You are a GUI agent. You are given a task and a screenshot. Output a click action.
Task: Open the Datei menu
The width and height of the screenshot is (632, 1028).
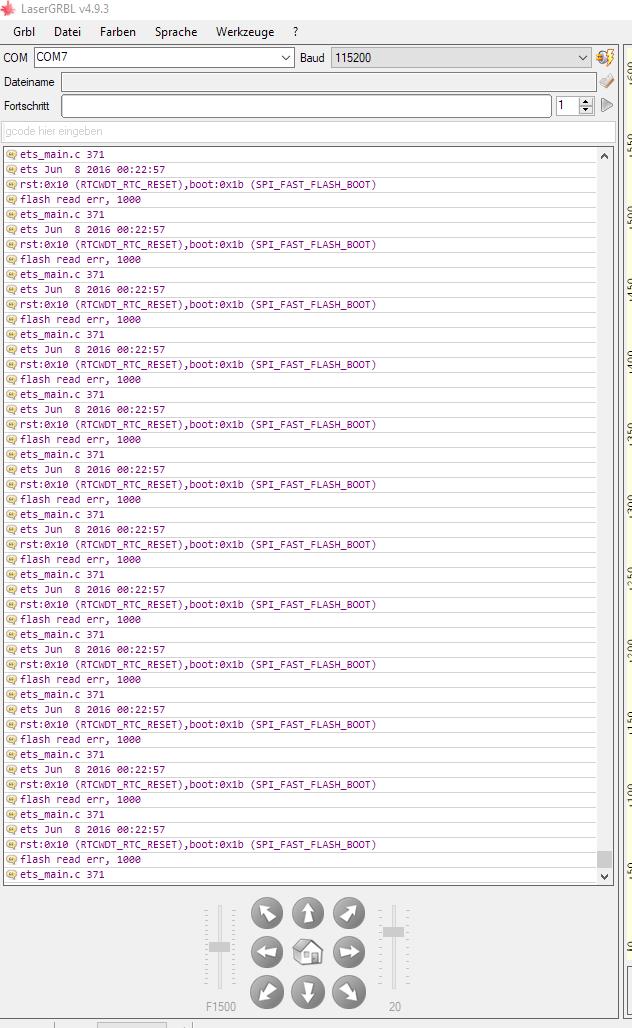[x=68, y=31]
